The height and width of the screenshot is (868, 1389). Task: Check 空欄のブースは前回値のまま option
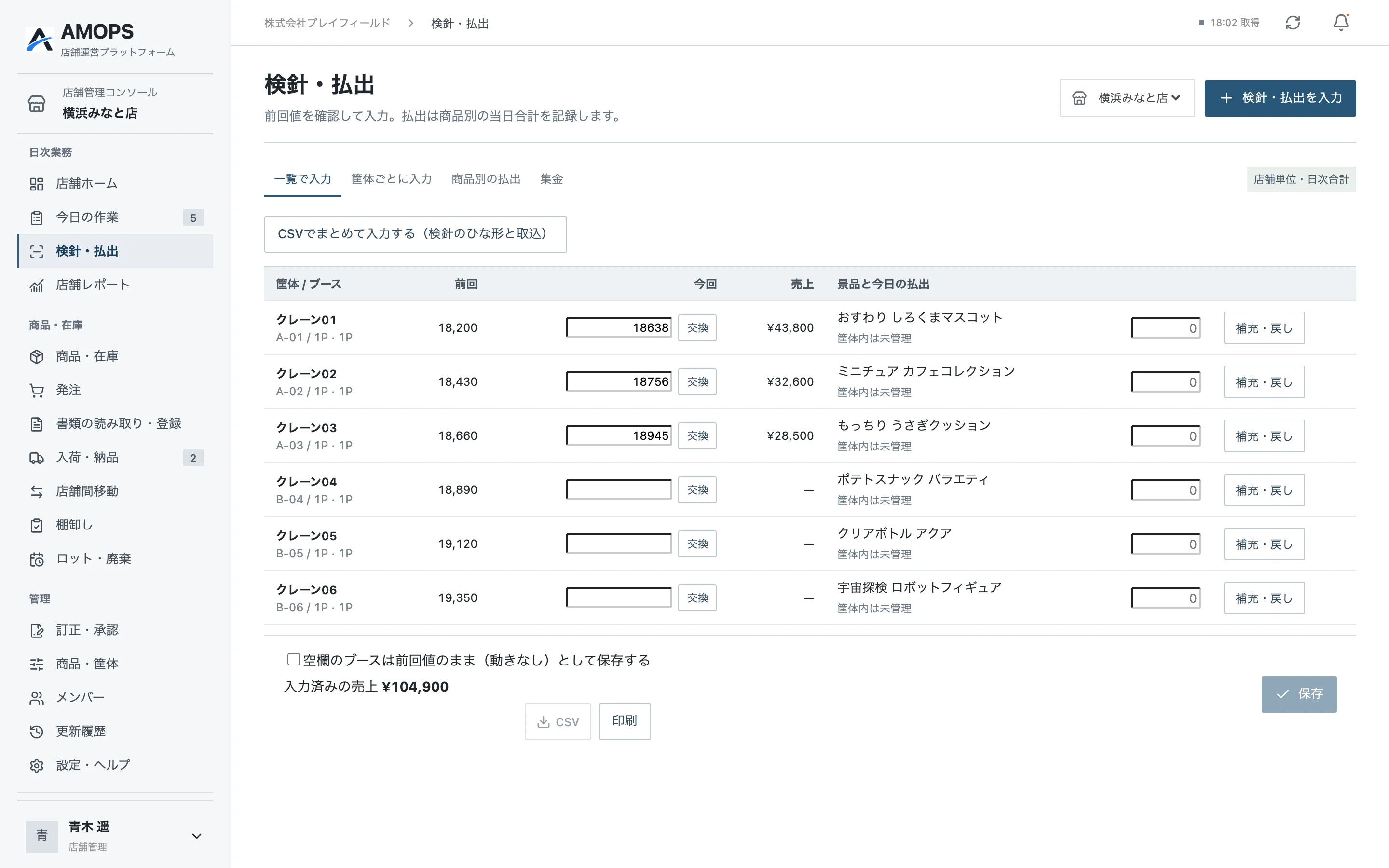coord(293,659)
